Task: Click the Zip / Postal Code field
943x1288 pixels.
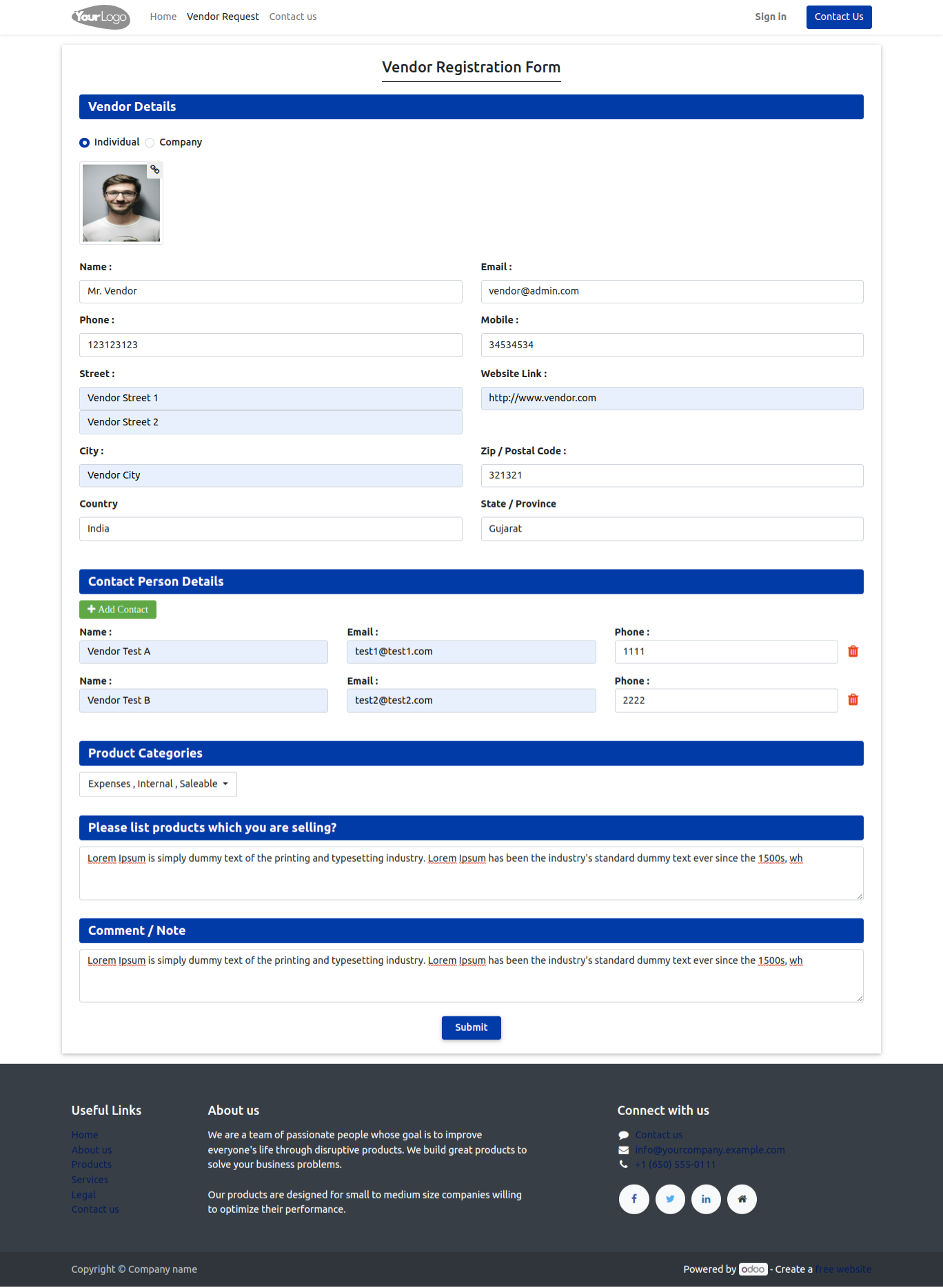Action: coord(672,476)
